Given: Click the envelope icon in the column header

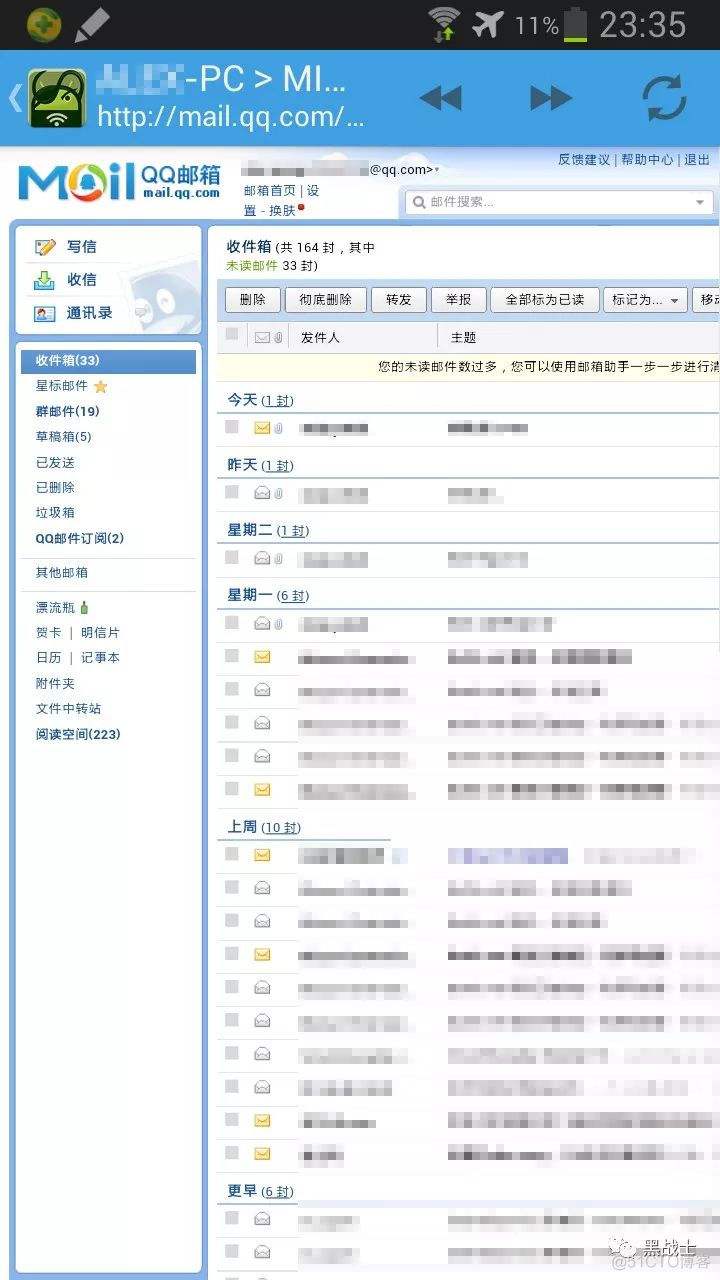Looking at the screenshot, I should coord(262,337).
